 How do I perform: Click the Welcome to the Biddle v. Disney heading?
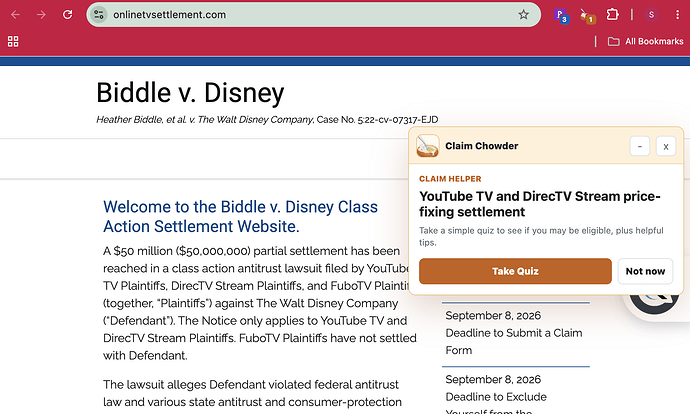tap(240, 216)
